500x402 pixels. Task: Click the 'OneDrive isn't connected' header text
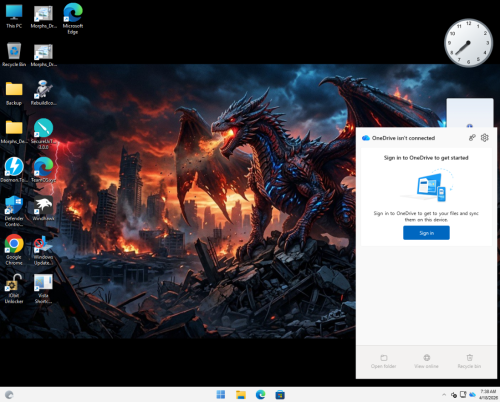(403, 138)
